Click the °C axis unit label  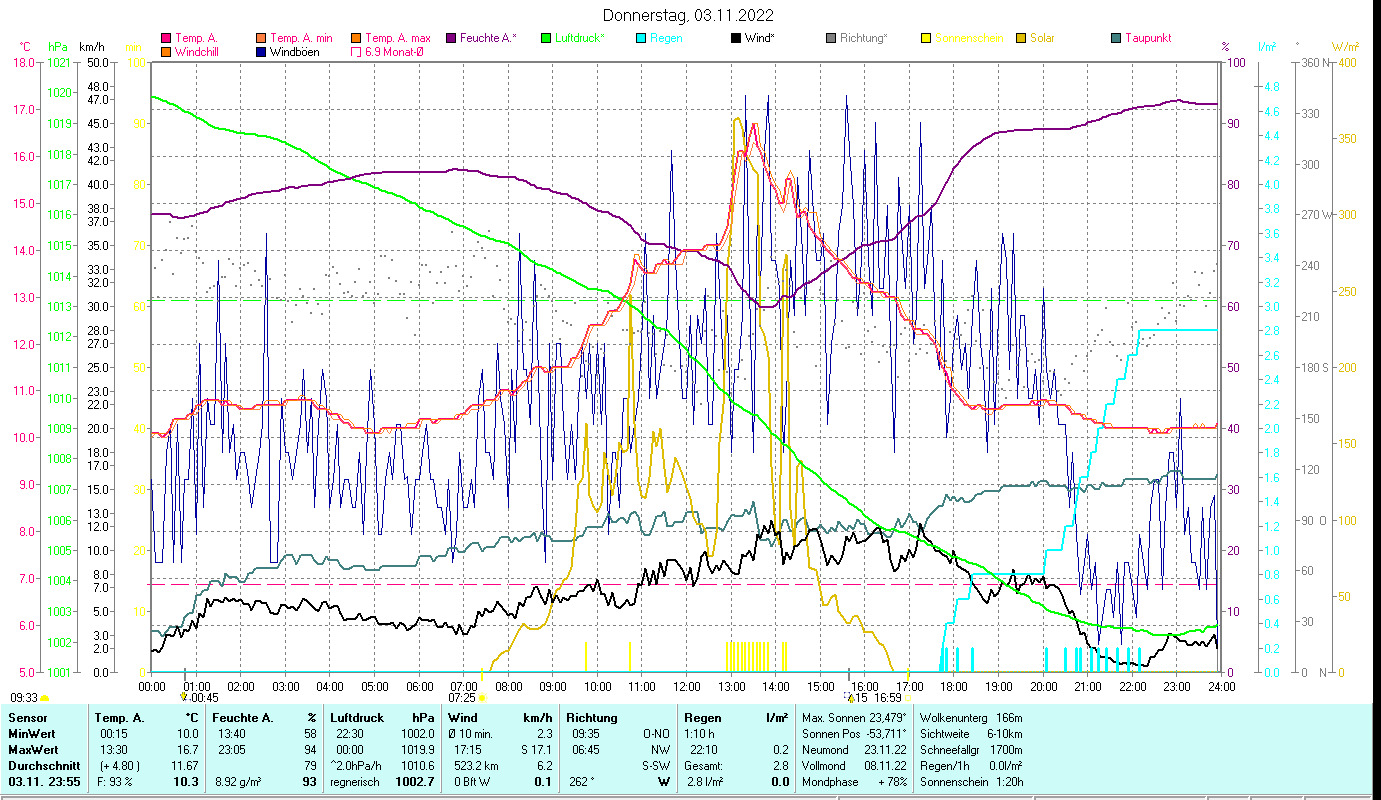tap(25, 47)
